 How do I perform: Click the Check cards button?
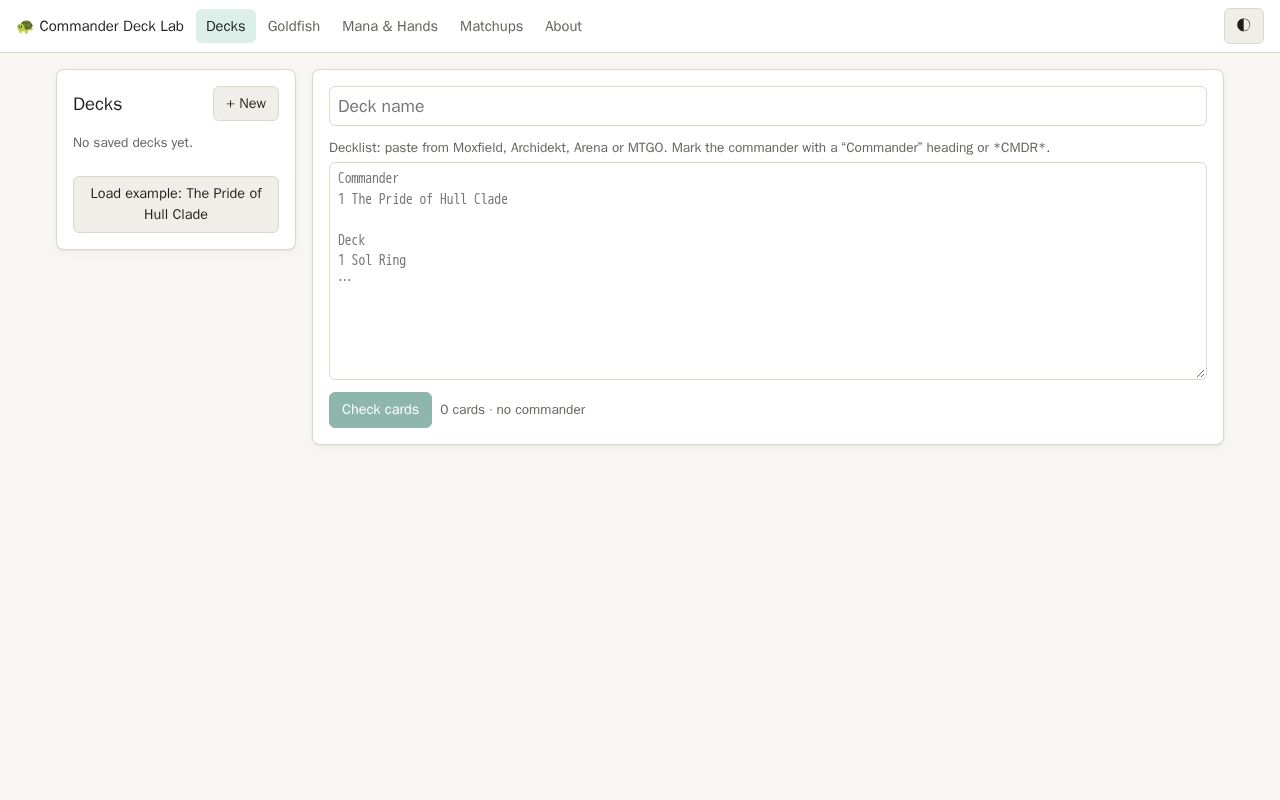(x=380, y=410)
